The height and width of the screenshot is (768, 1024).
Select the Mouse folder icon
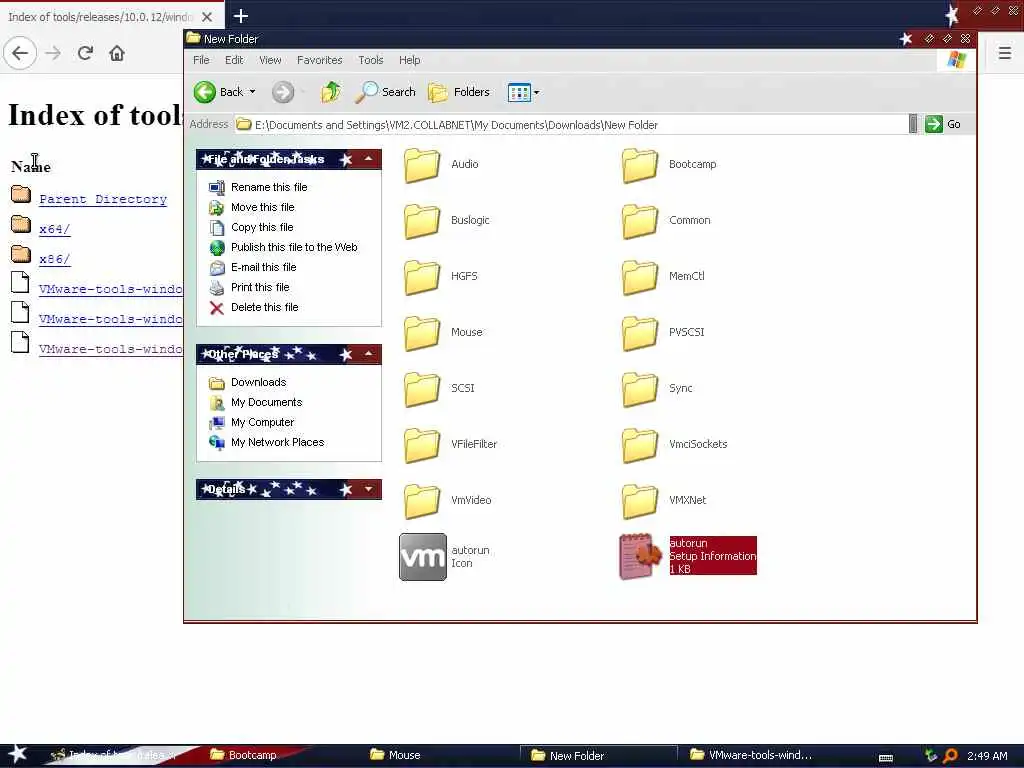pyautogui.click(x=422, y=332)
